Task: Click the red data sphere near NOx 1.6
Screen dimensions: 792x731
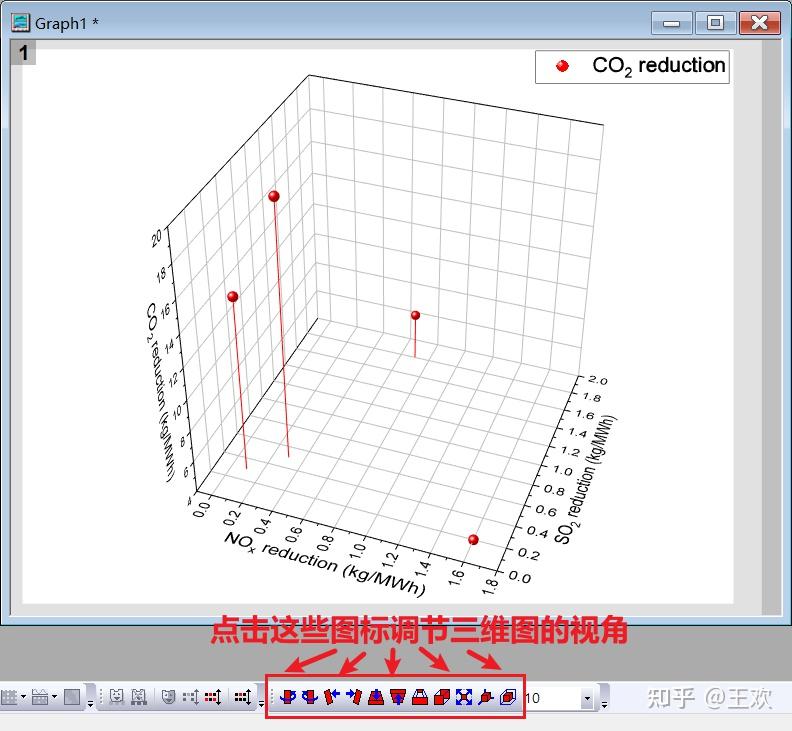Action: 473,540
